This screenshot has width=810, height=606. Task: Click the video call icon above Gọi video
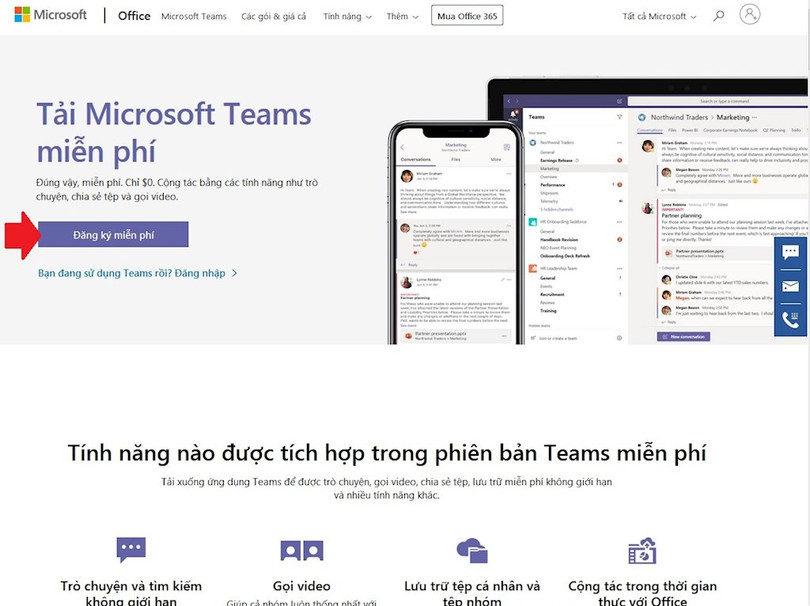click(x=301, y=550)
